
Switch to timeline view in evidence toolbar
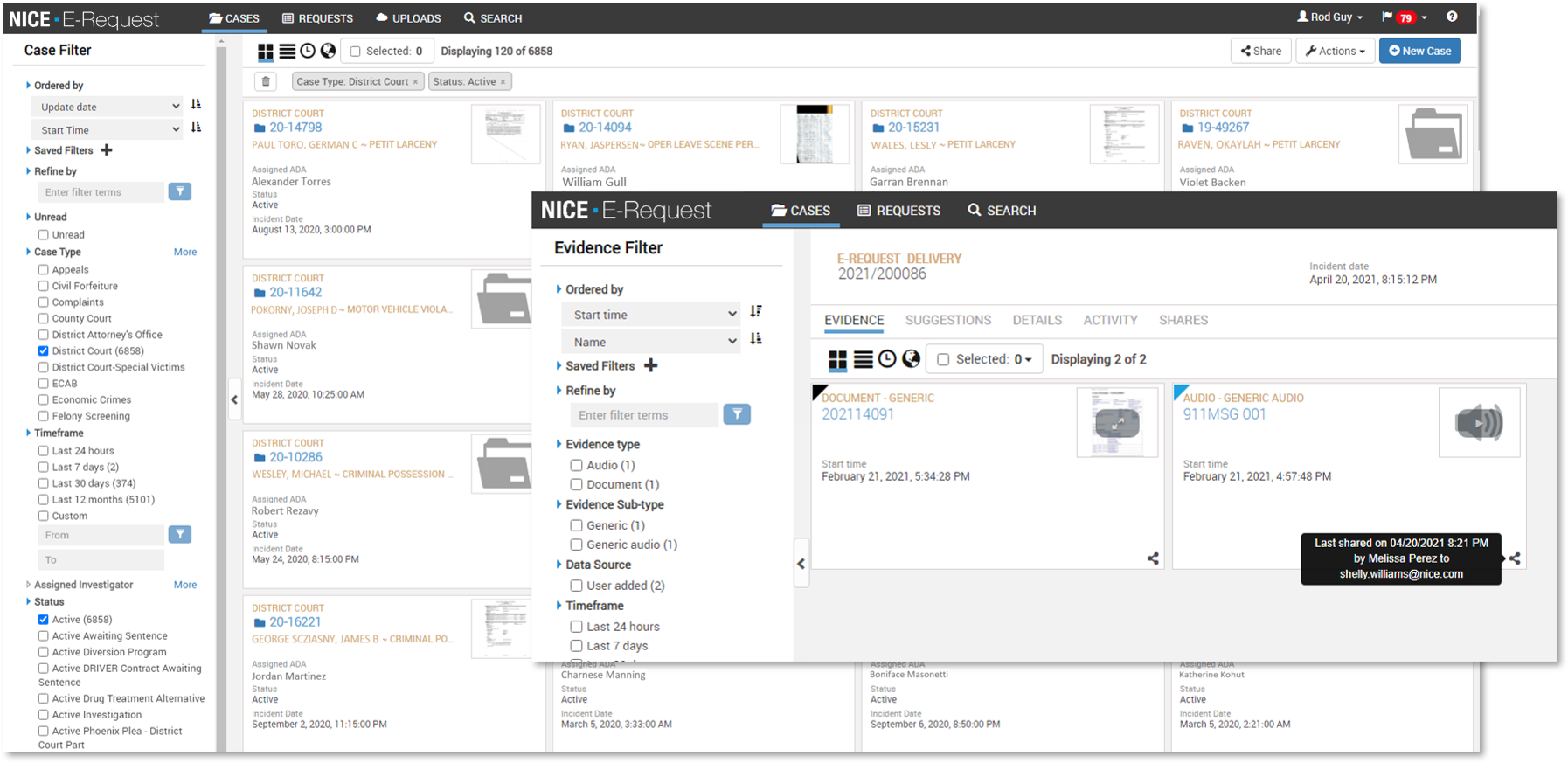tap(887, 359)
